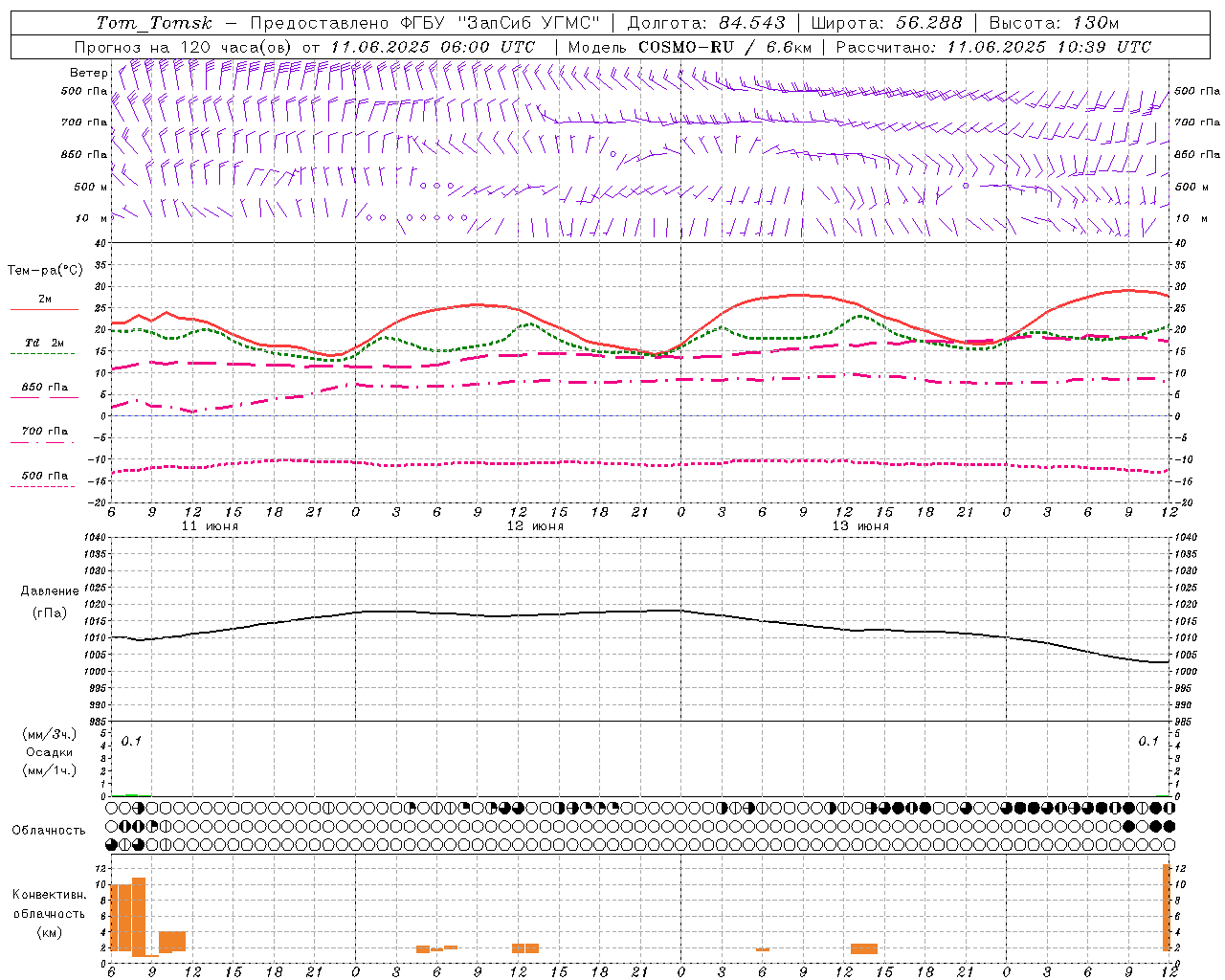Click the 'Давление' pressure panel label

click(x=50, y=591)
